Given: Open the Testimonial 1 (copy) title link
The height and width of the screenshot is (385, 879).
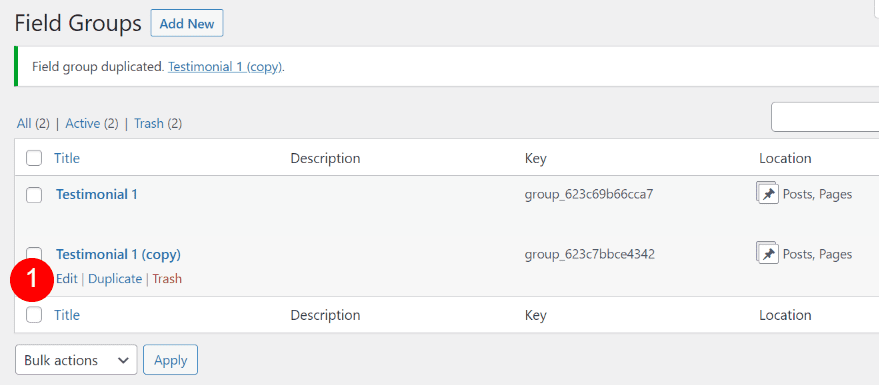Looking at the screenshot, I should 118,254.
